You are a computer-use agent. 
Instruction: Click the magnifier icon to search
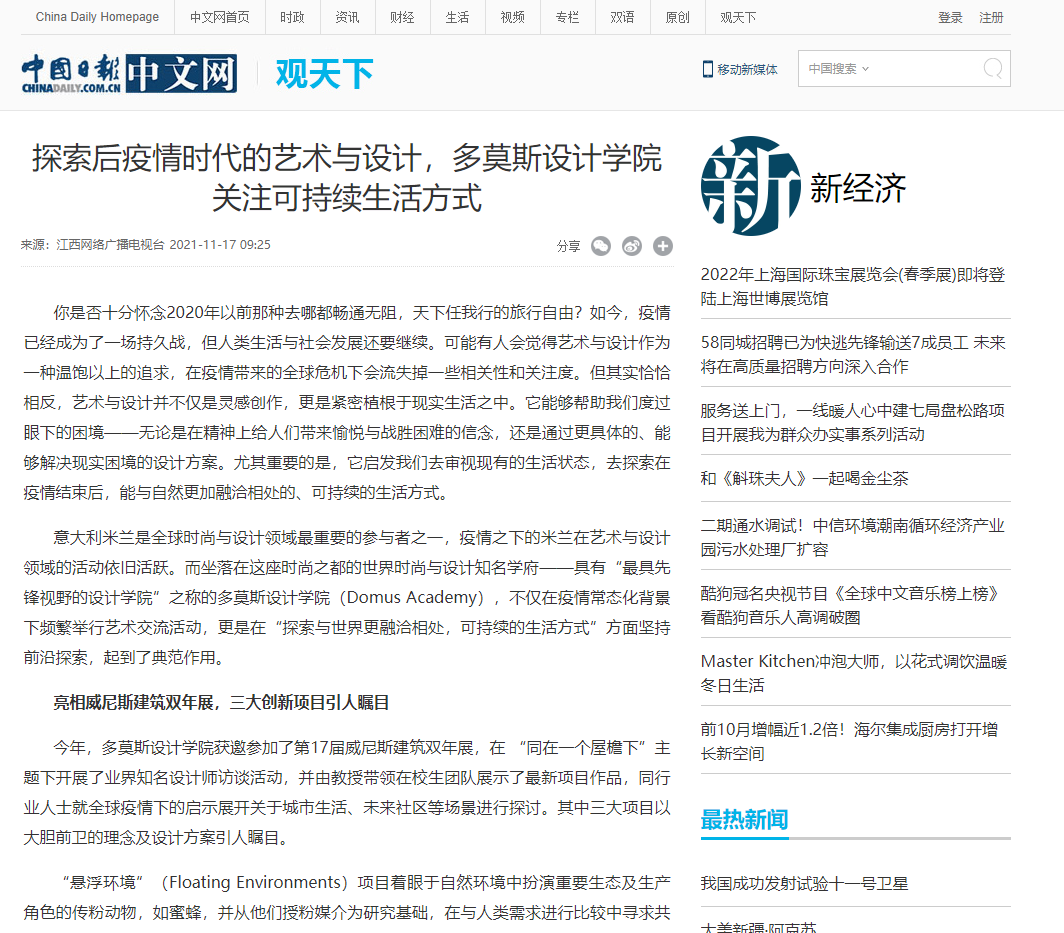991,69
